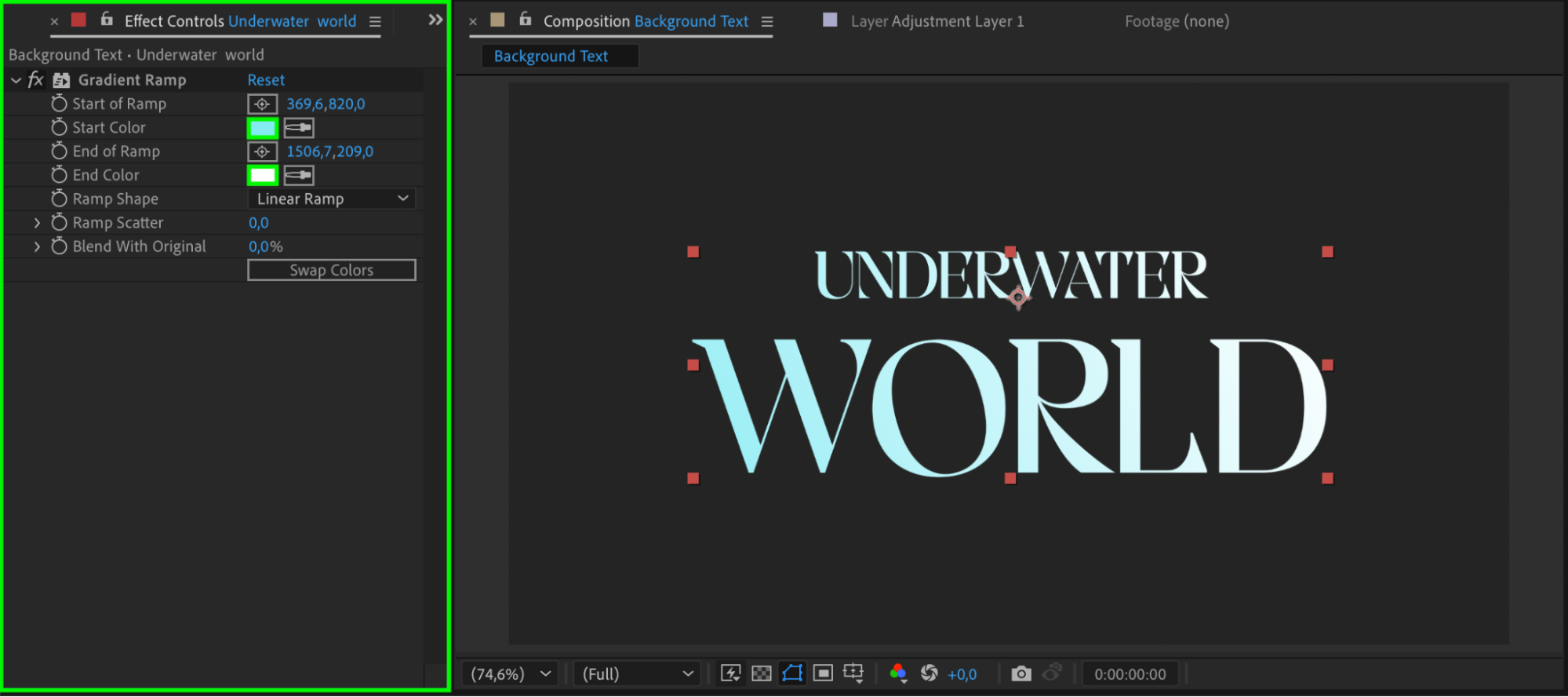Screen dimensions: 1568x697
Task: Open the magnification ratio dropdown showing 74,6%
Action: point(510,674)
